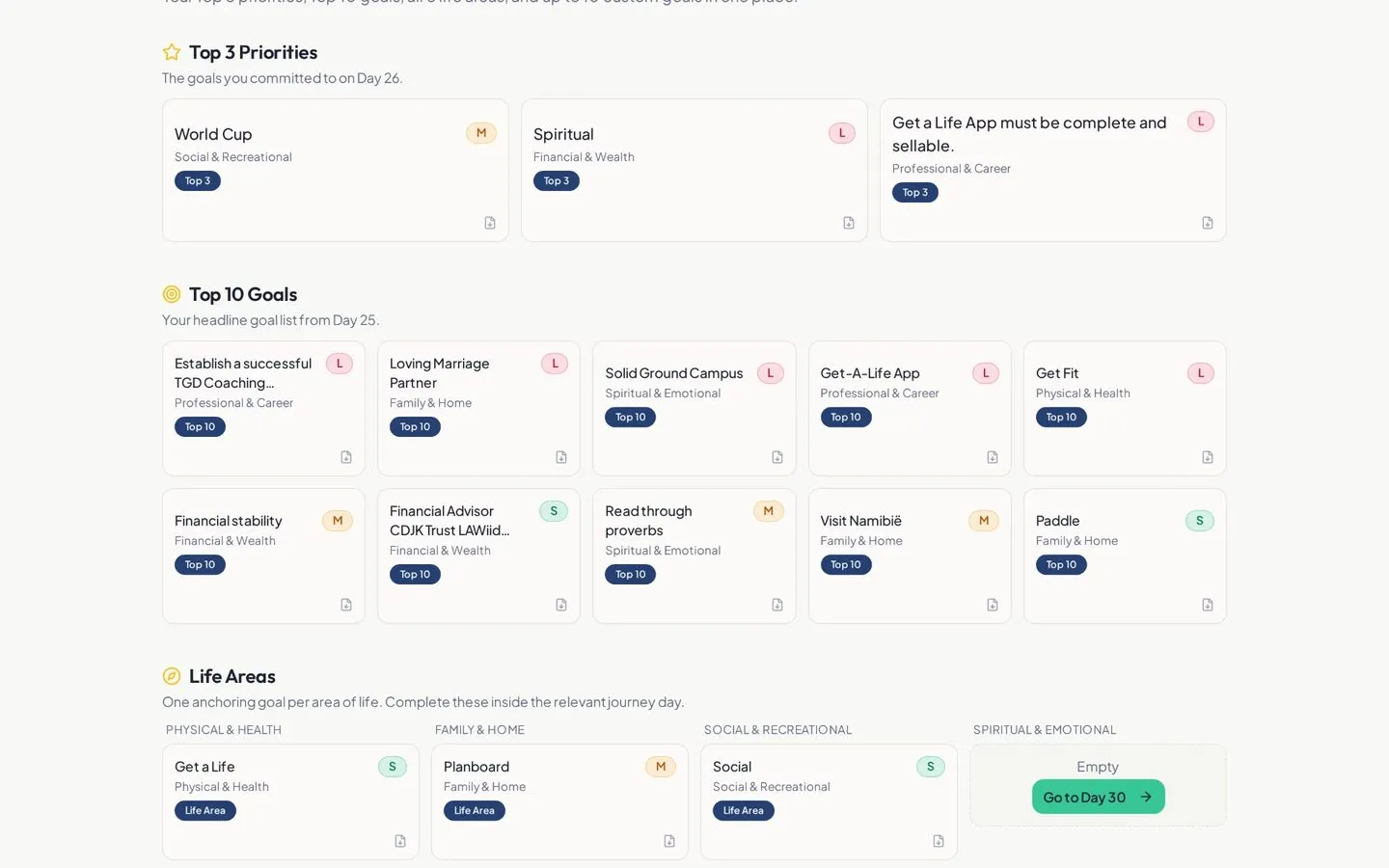
Task: Select the M badge on the Planboard card
Action: [x=661, y=767]
